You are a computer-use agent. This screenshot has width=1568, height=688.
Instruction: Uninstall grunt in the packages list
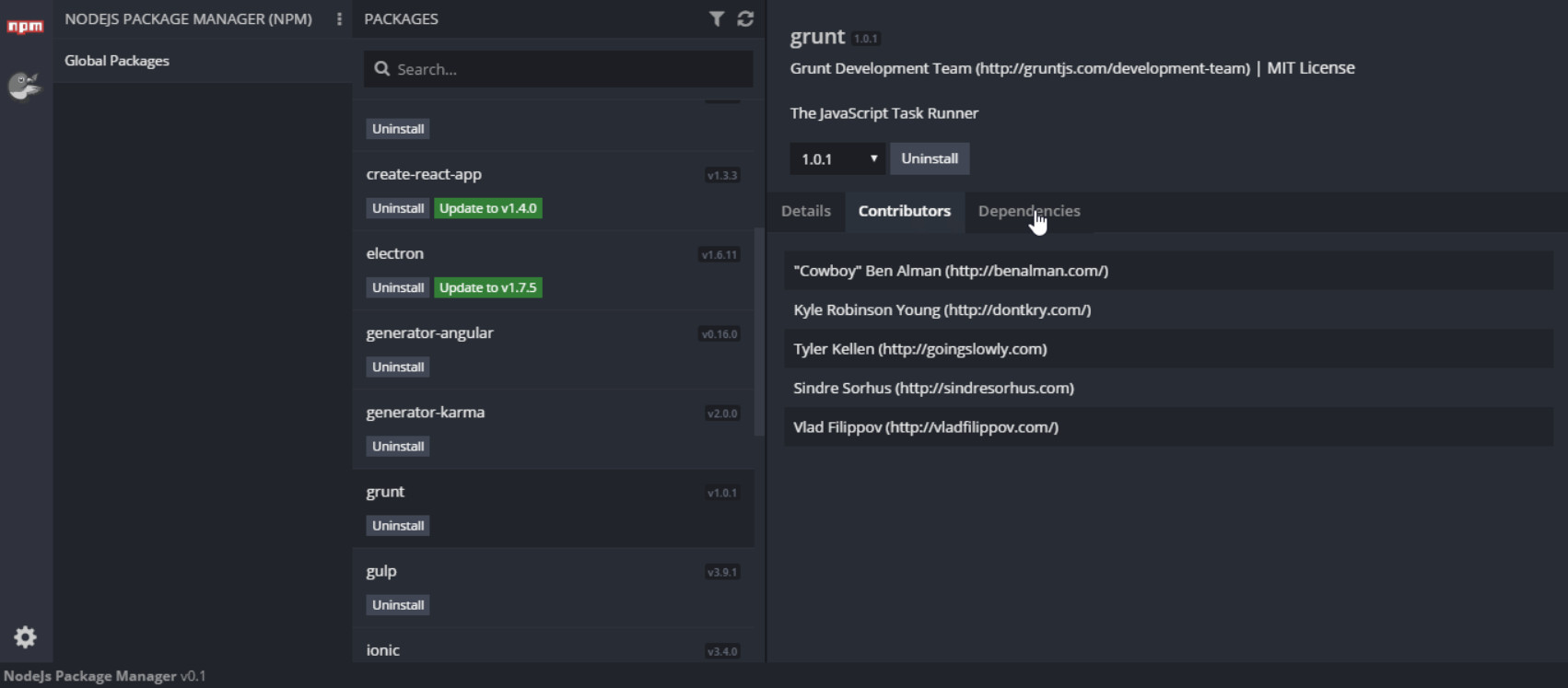398,525
